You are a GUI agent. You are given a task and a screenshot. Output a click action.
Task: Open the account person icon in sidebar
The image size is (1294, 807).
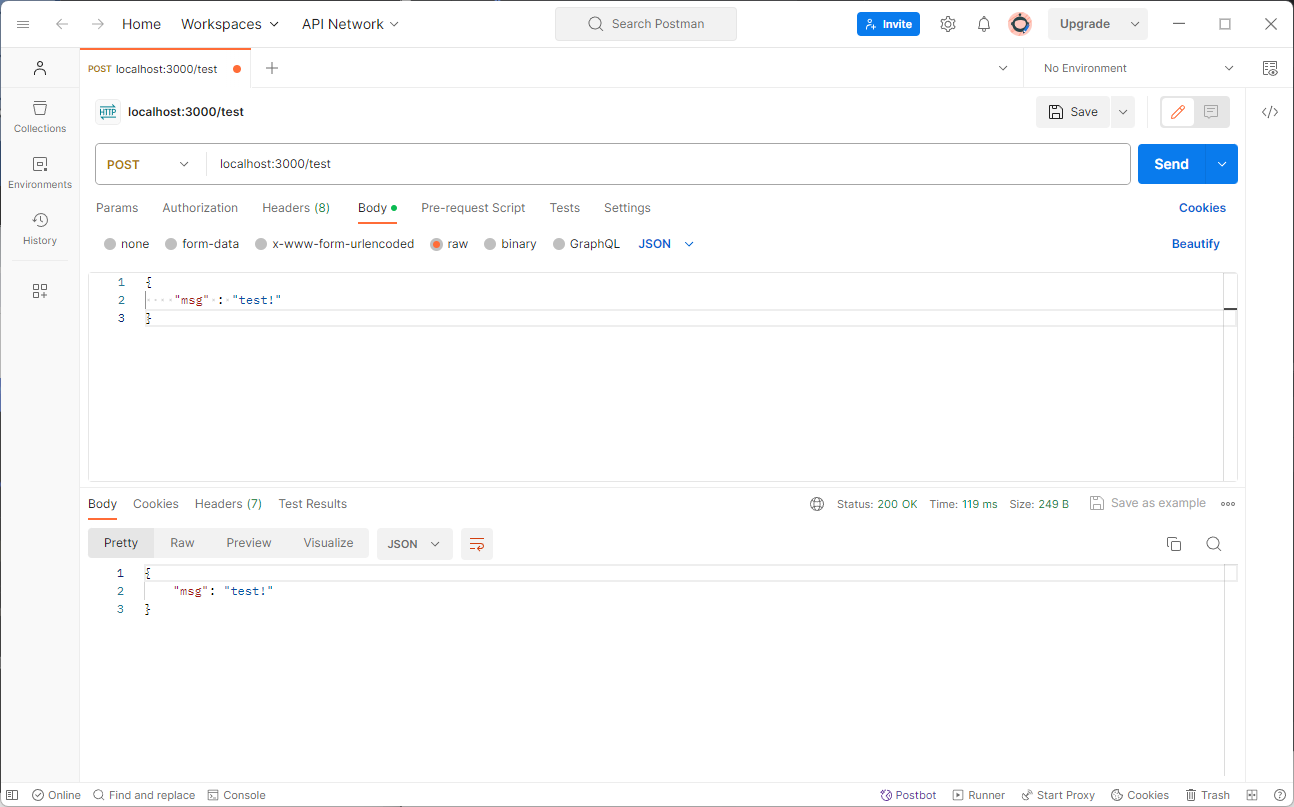(40, 68)
